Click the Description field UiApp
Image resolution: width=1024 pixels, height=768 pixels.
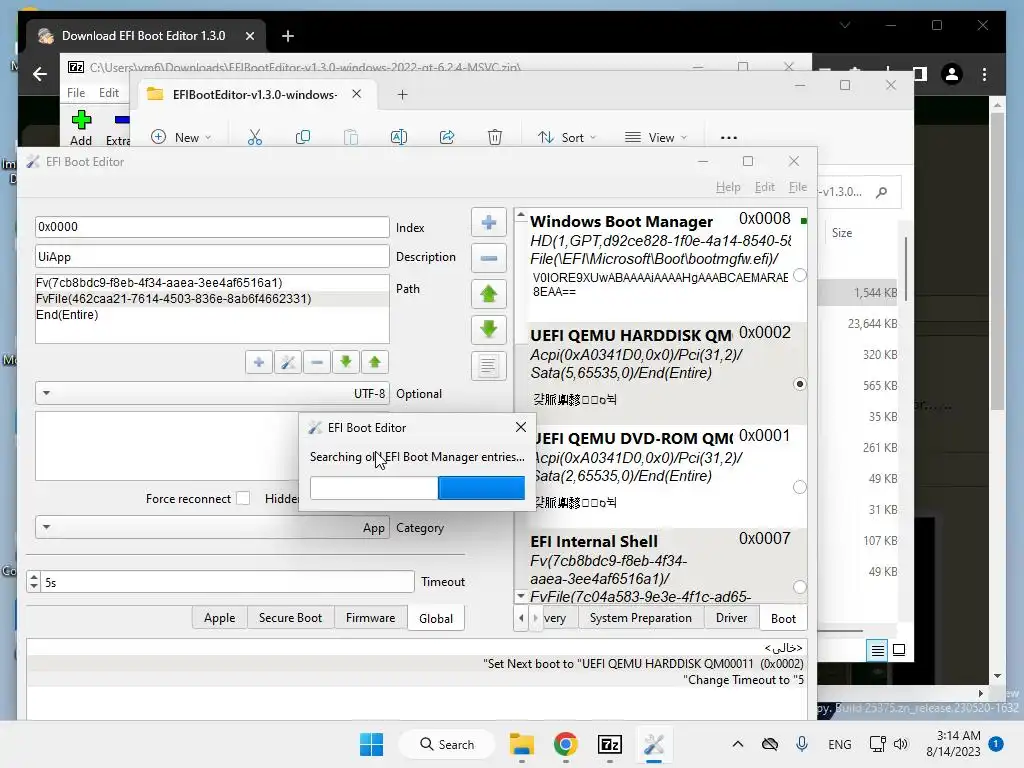click(212, 257)
